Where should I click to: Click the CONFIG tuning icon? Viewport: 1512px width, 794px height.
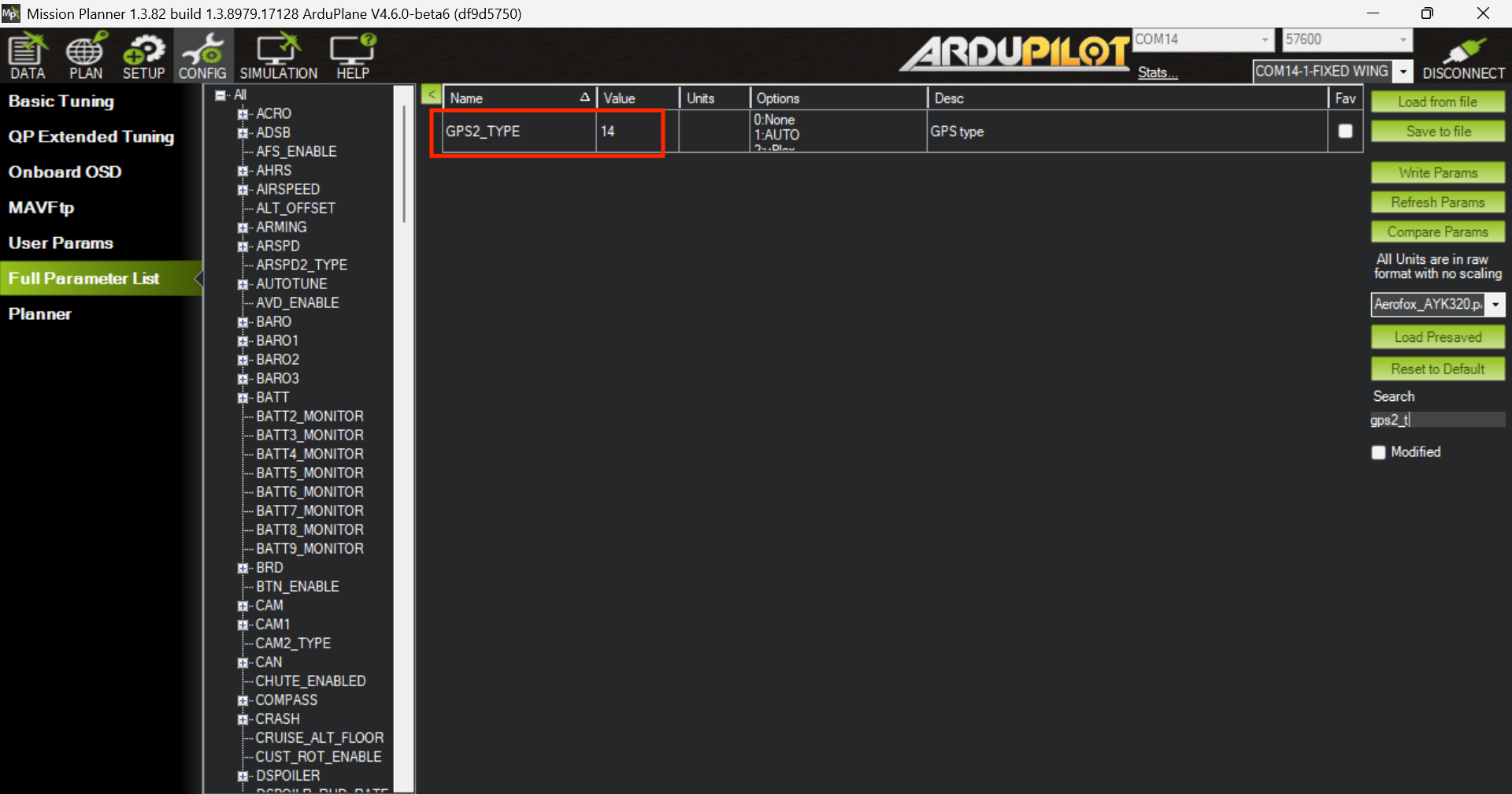[202, 56]
